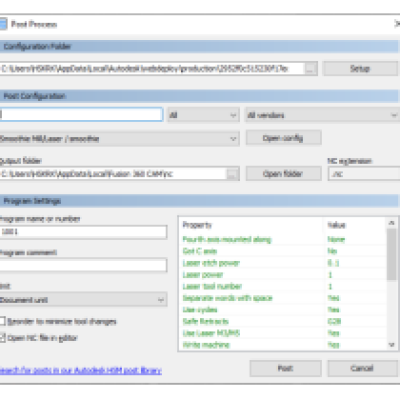Click the property list scroll up arrow
This screenshot has height=400, width=400.
click(392, 223)
